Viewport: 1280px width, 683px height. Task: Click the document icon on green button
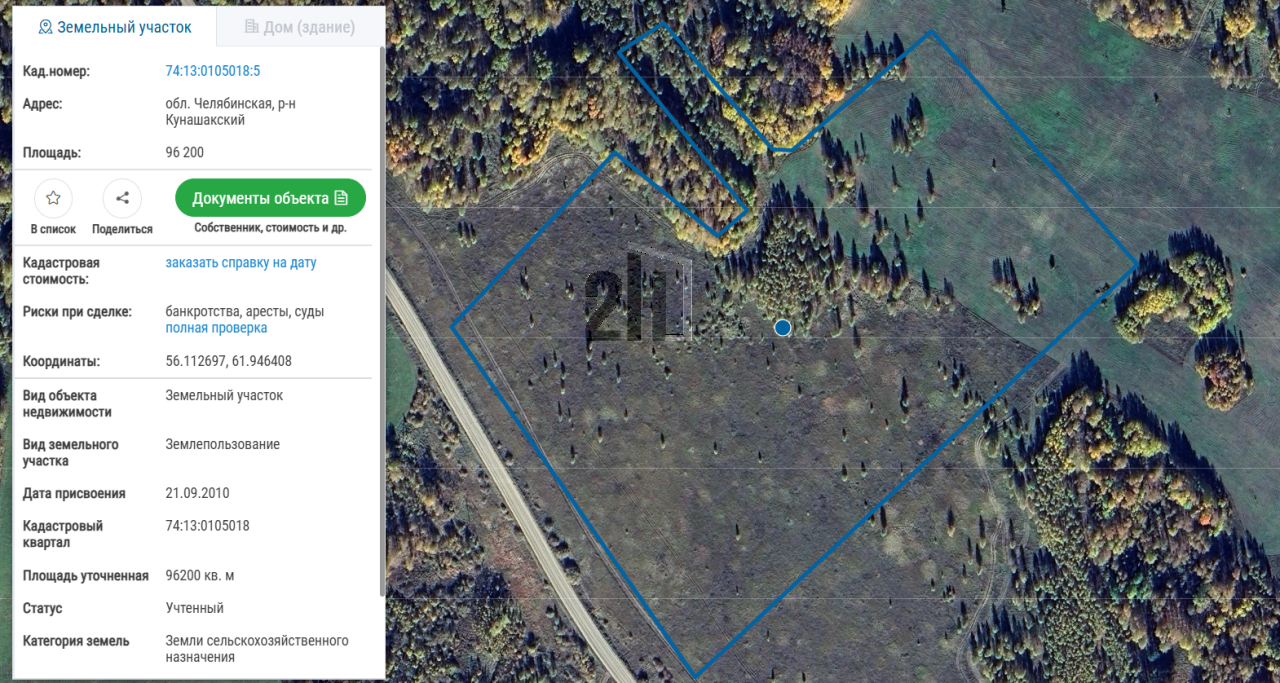click(341, 198)
